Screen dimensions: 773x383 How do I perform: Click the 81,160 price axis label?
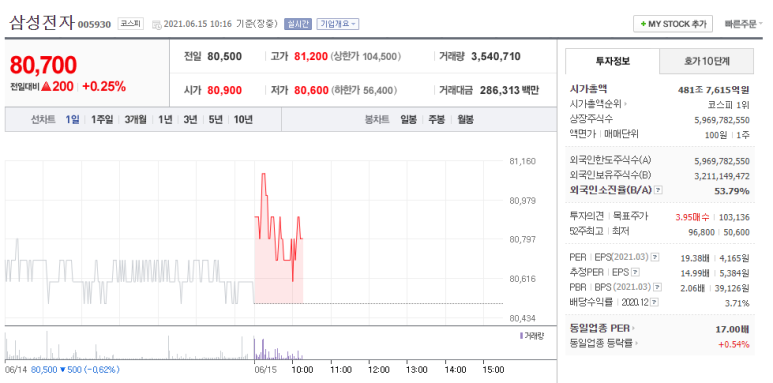click(522, 161)
